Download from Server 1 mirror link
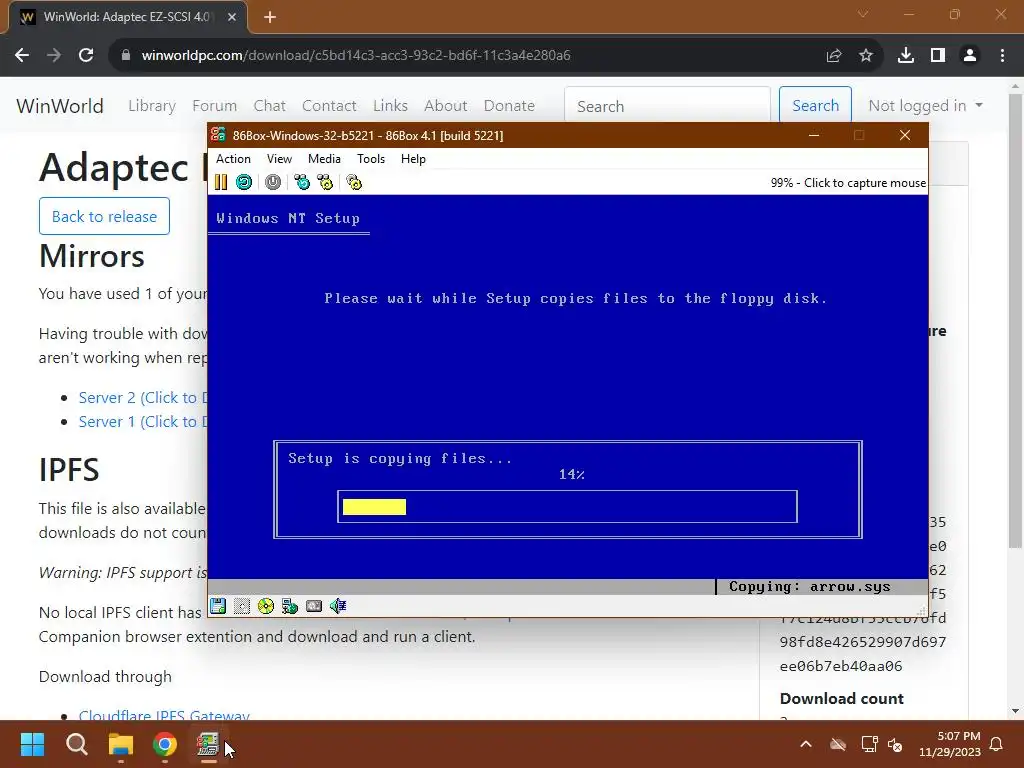The height and width of the screenshot is (768, 1024). tap(143, 421)
